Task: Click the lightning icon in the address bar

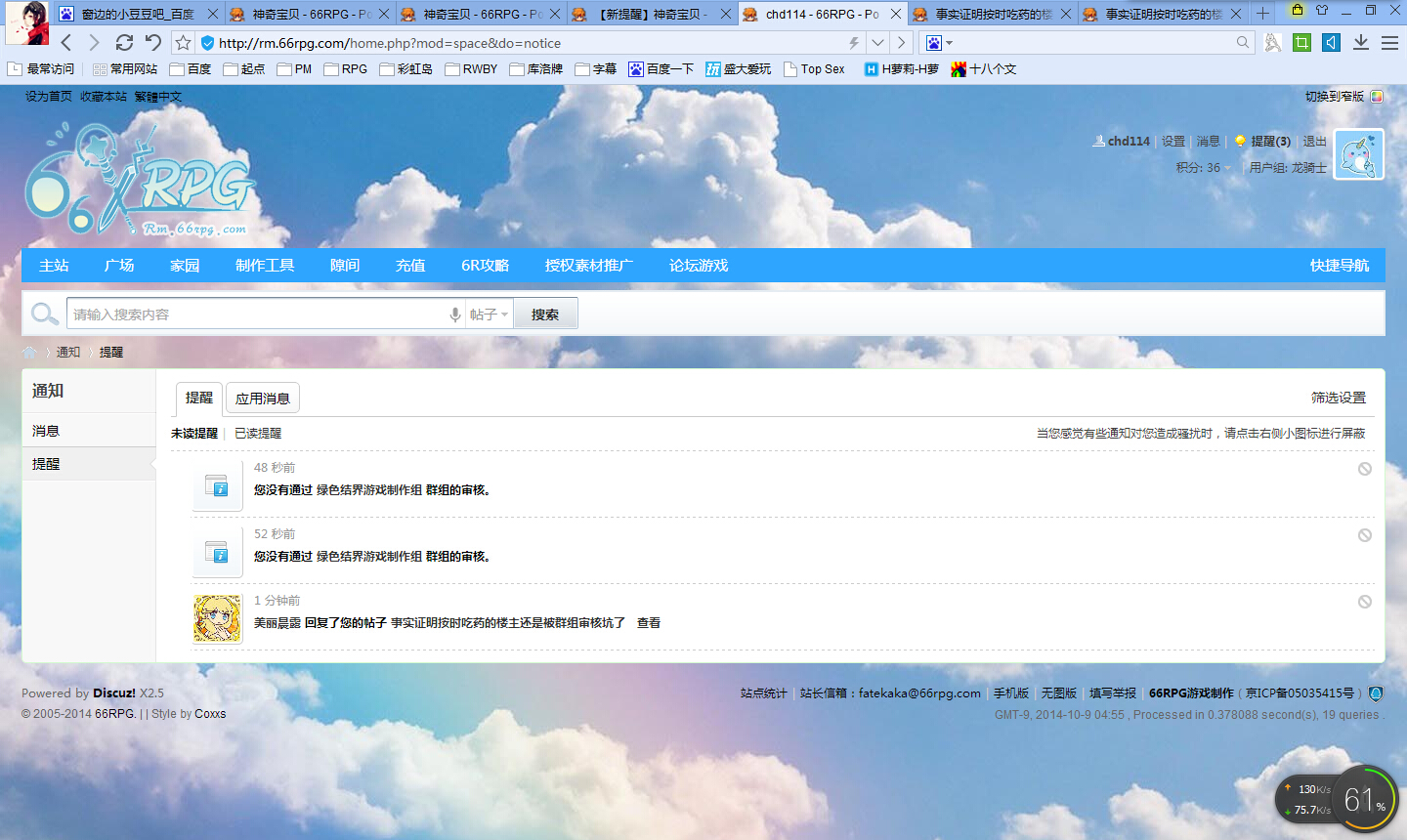Action: click(854, 43)
